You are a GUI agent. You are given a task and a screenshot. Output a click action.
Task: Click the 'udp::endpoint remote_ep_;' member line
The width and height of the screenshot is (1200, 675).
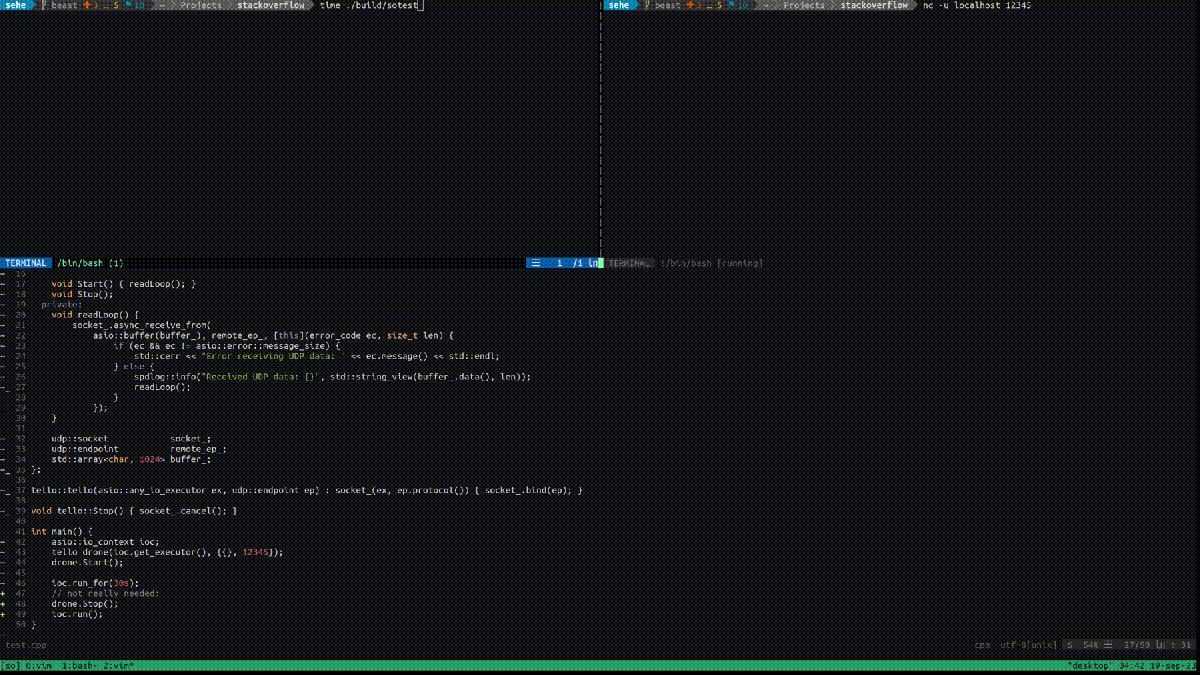(139, 449)
